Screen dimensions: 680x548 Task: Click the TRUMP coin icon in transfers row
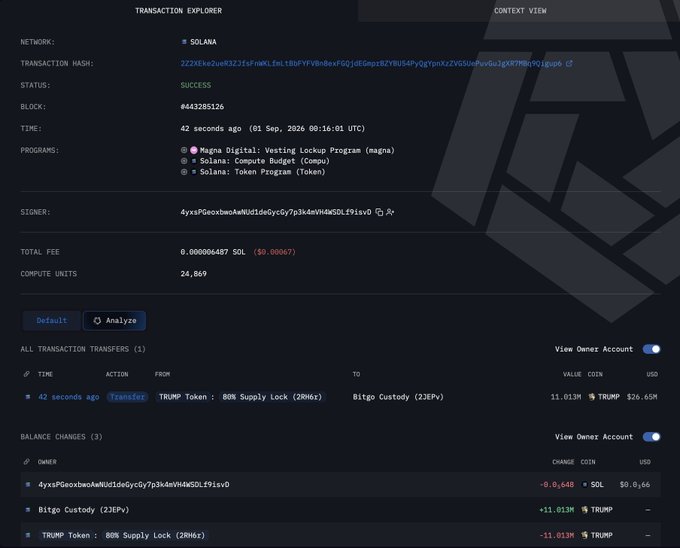(x=592, y=397)
